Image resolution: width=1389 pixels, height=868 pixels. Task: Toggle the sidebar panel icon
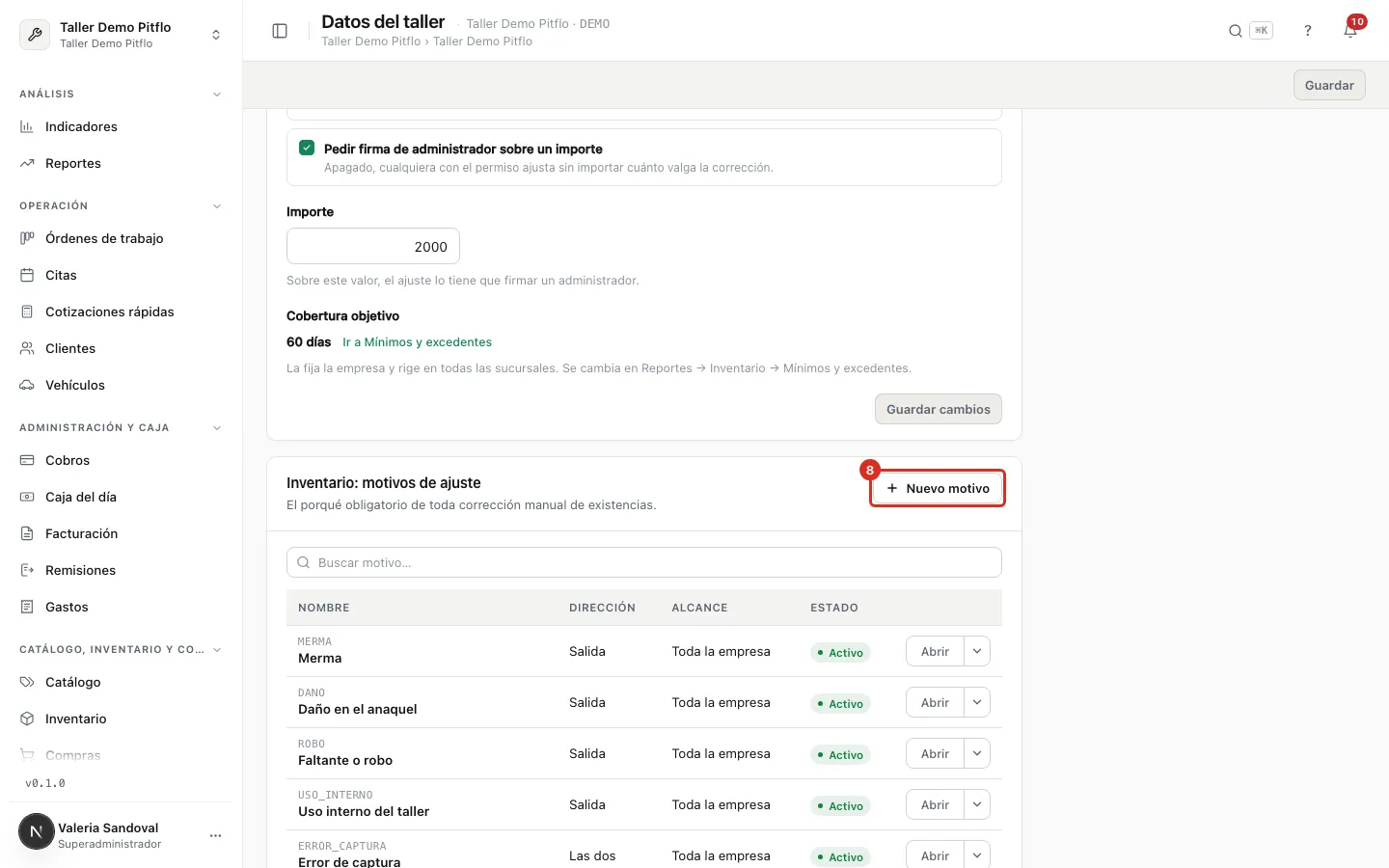280,31
